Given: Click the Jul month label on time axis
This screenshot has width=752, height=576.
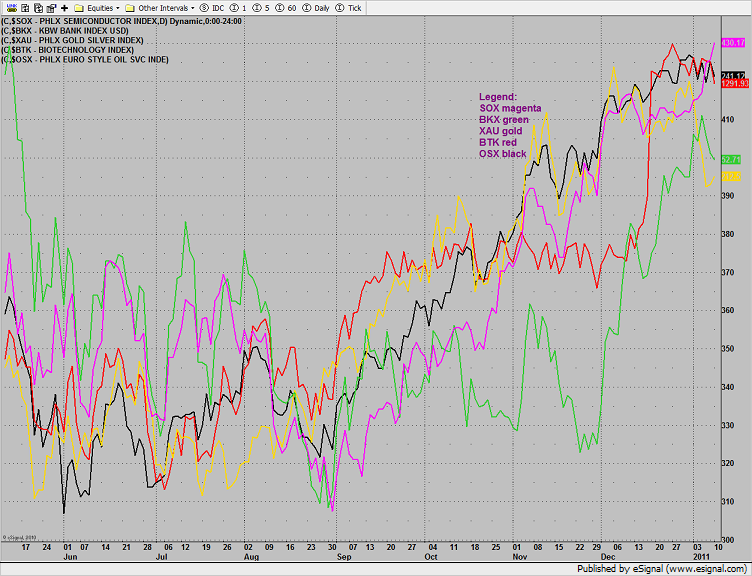Looking at the screenshot, I should click(x=161, y=557).
